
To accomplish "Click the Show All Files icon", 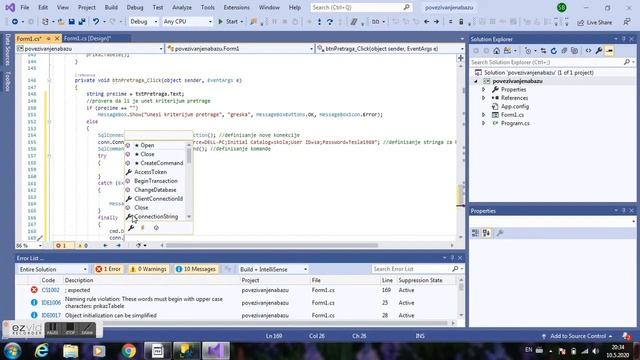I will [x=574, y=51].
